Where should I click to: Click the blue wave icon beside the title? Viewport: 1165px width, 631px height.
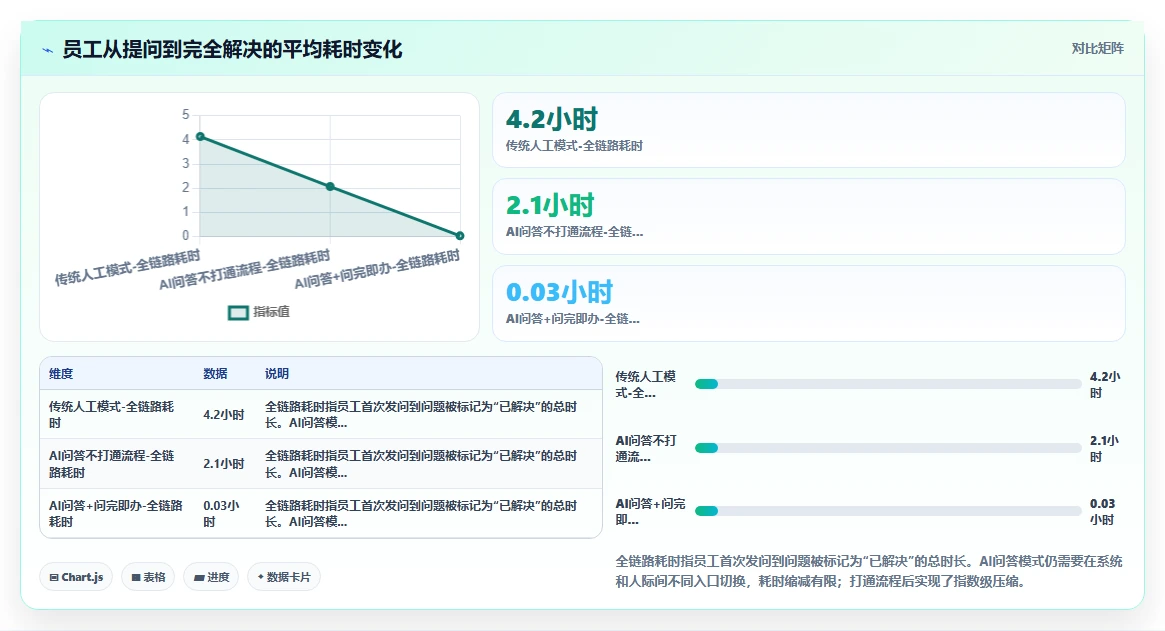(x=48, y=51)
